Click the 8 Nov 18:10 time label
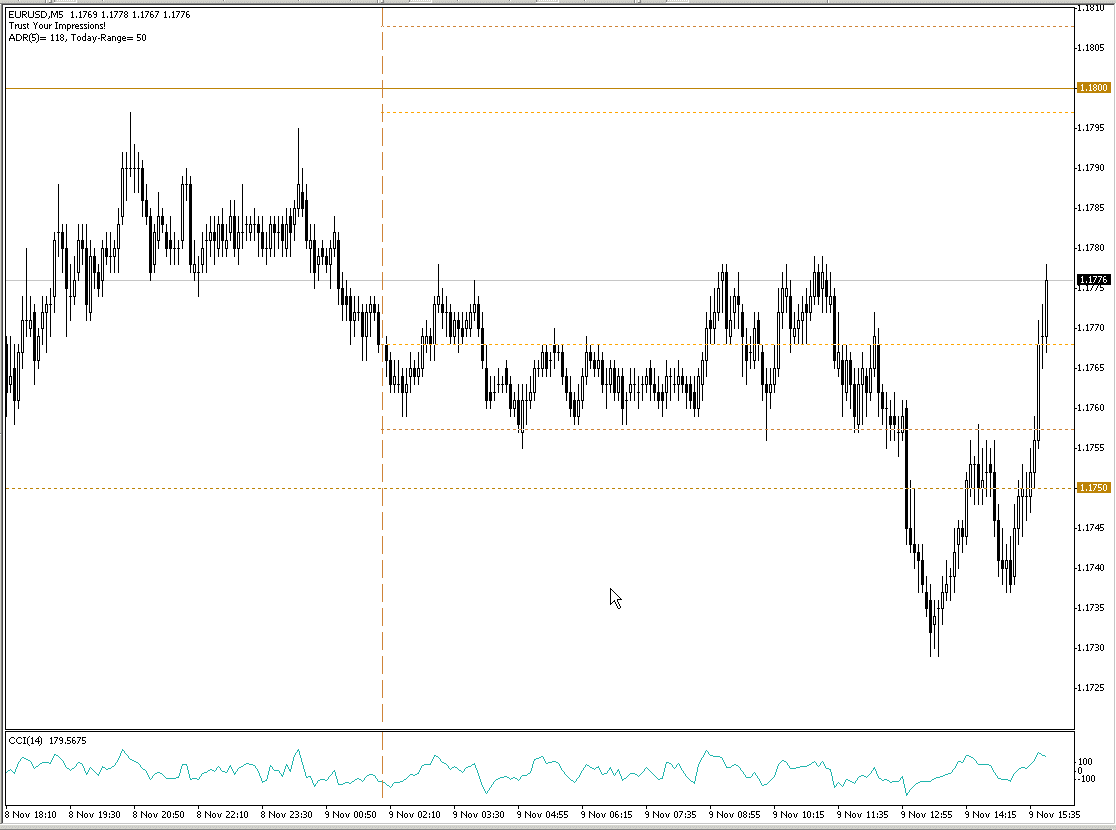 [32, 814]
